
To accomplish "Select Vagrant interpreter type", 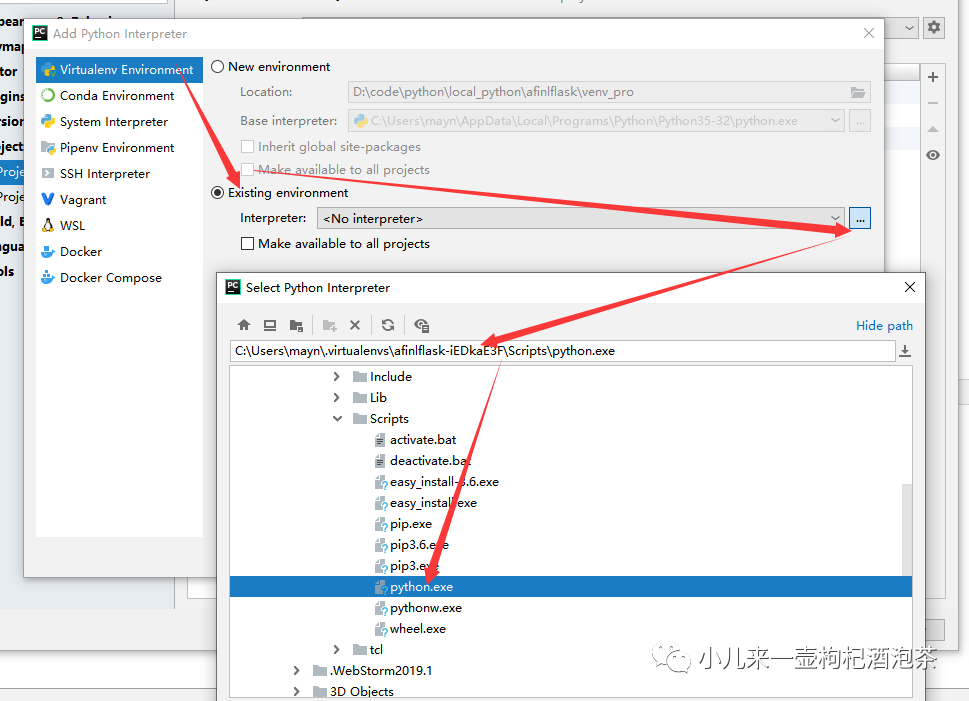I will point(119,200).
